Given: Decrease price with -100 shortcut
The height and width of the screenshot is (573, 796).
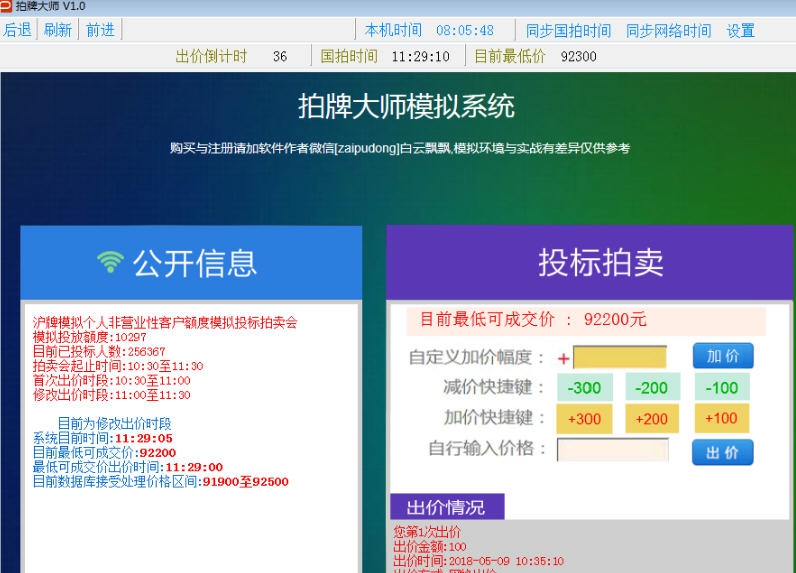Looking at the screenshot, I should [722, 388].
